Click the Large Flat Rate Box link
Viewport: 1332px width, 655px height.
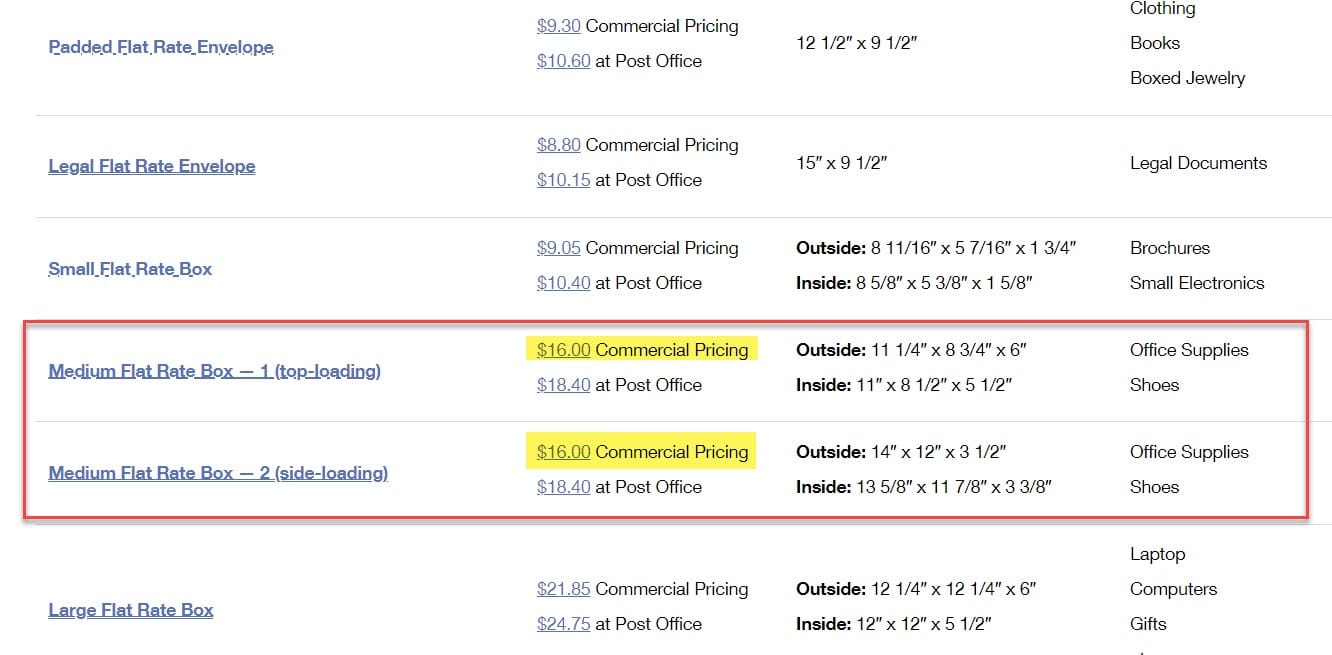click(131, 610)
